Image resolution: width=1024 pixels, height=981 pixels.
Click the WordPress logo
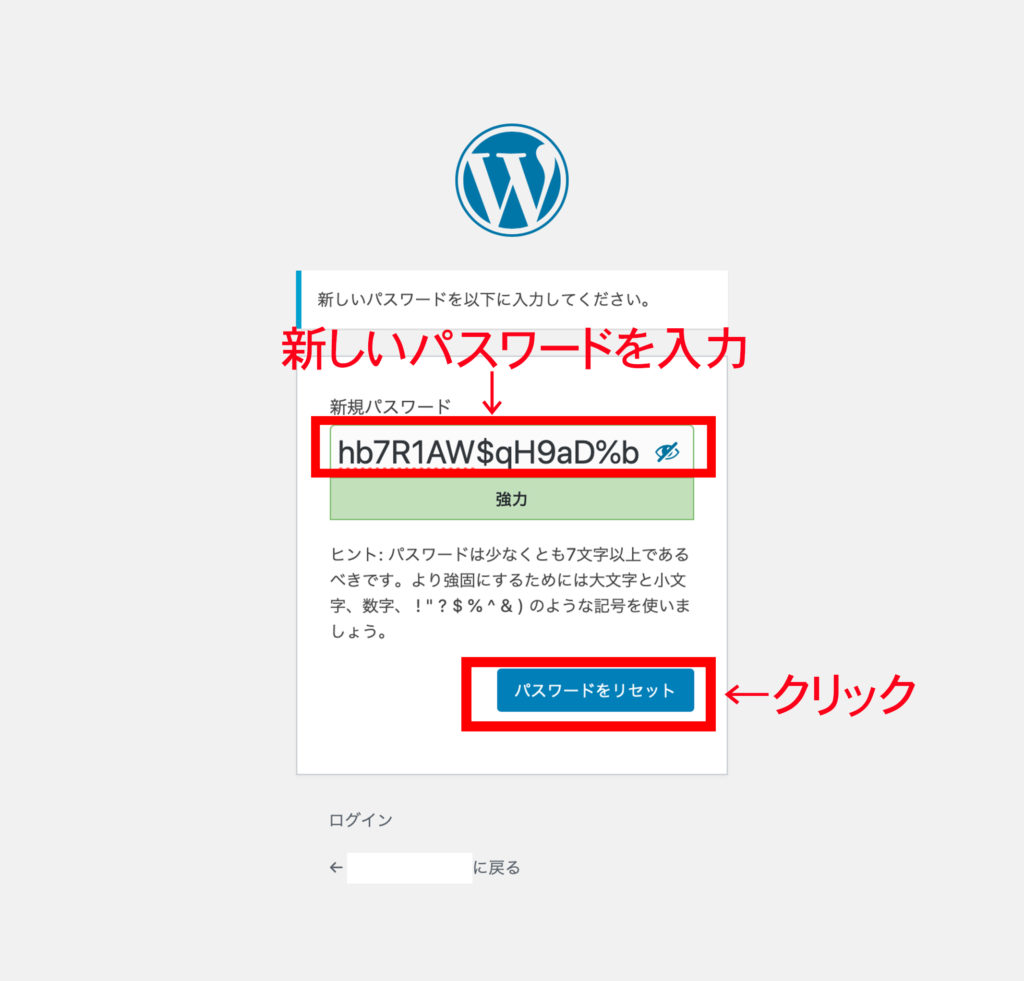pos(511,180)
